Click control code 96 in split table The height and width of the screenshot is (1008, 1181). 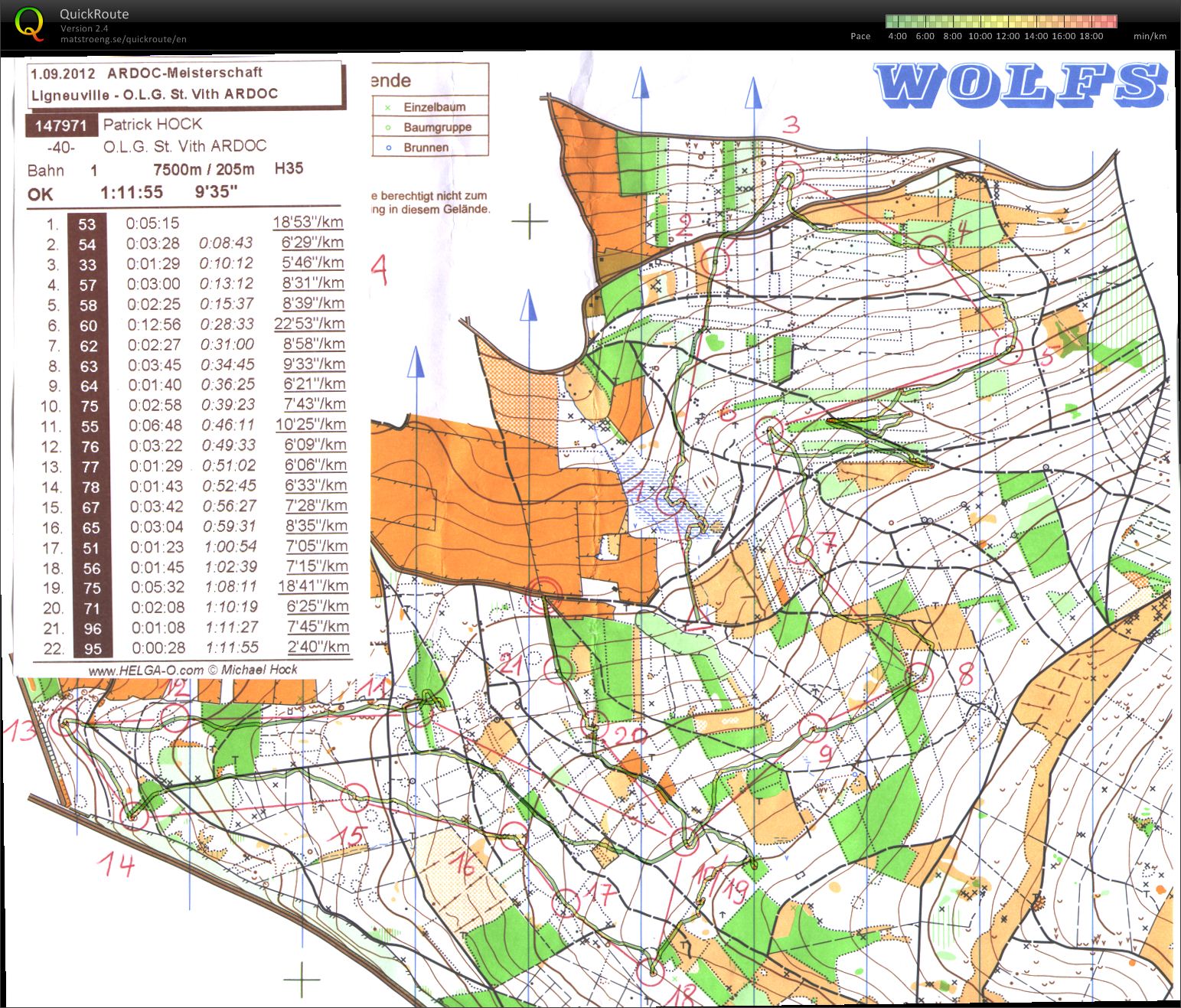pos(93,629)
